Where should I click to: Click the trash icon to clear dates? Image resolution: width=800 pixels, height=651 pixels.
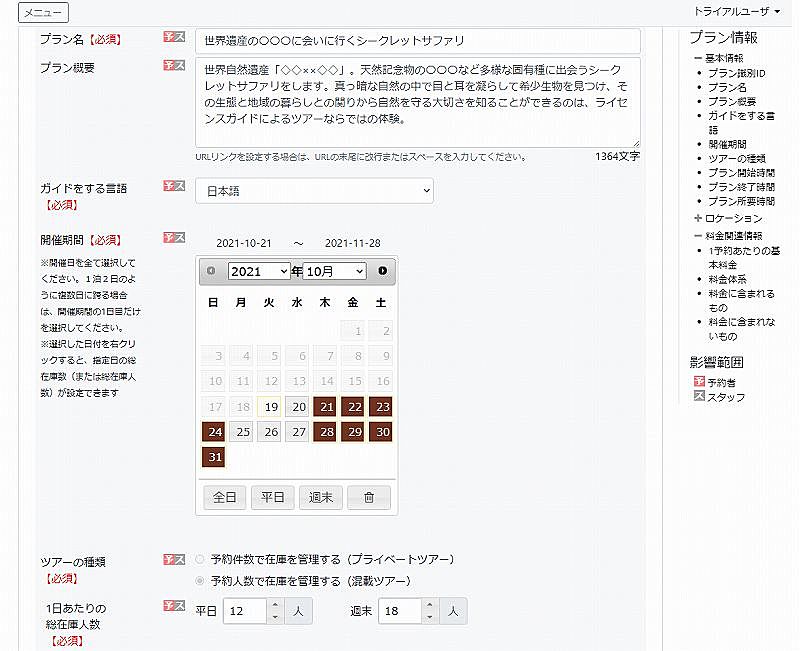pyautogui.click(x=368, y=497)
